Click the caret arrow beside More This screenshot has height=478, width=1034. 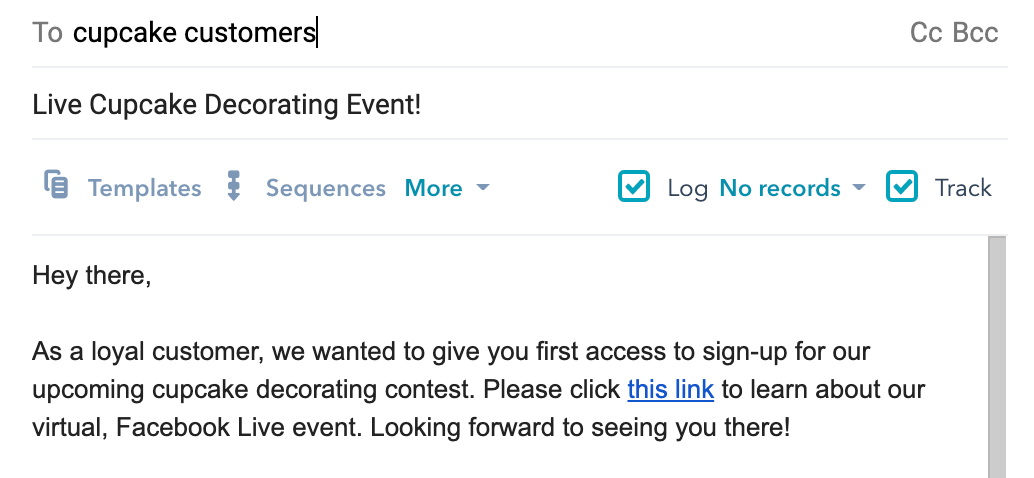483,188
